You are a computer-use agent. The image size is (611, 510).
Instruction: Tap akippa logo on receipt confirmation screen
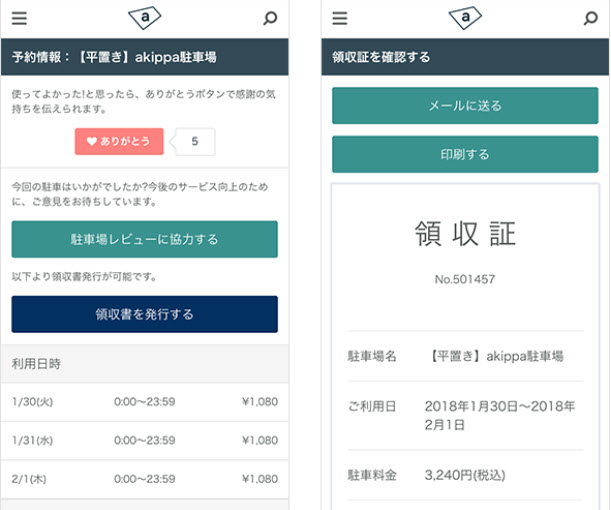coord(465,18)
